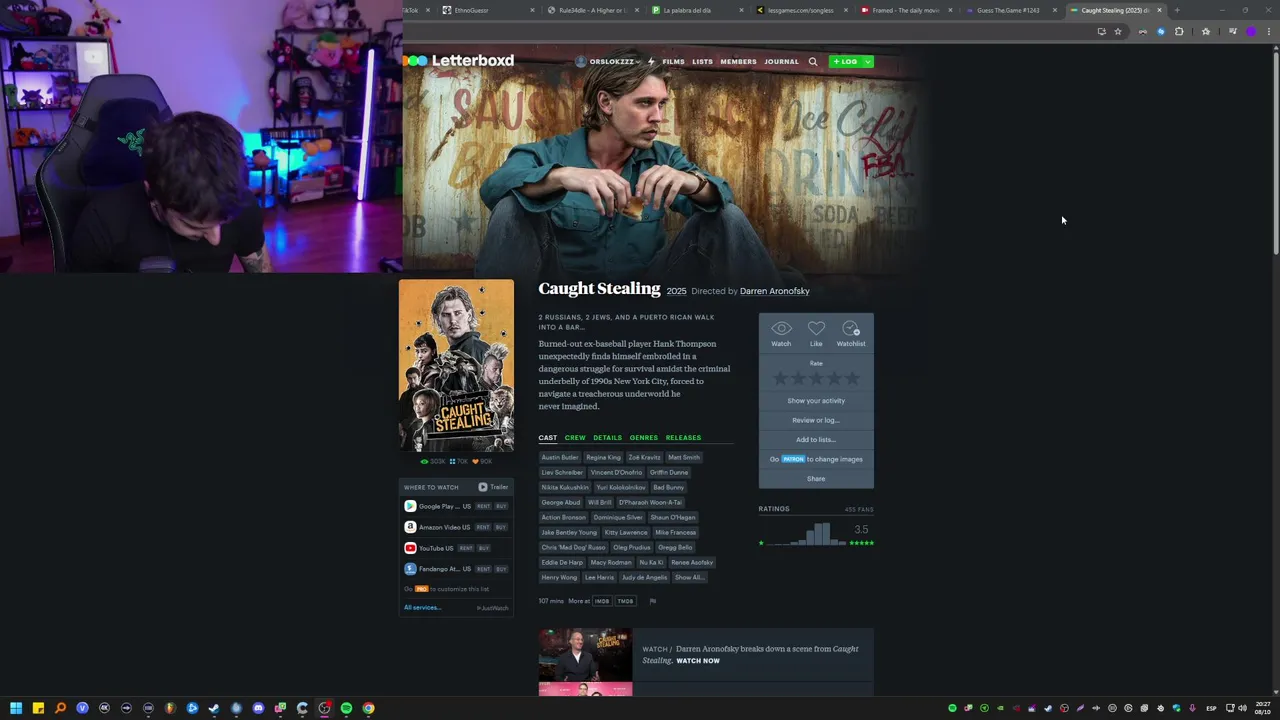Open the LISTS menu
Image resolution: width=1280 pixels, height=720 pixels.
click(703, 62)
